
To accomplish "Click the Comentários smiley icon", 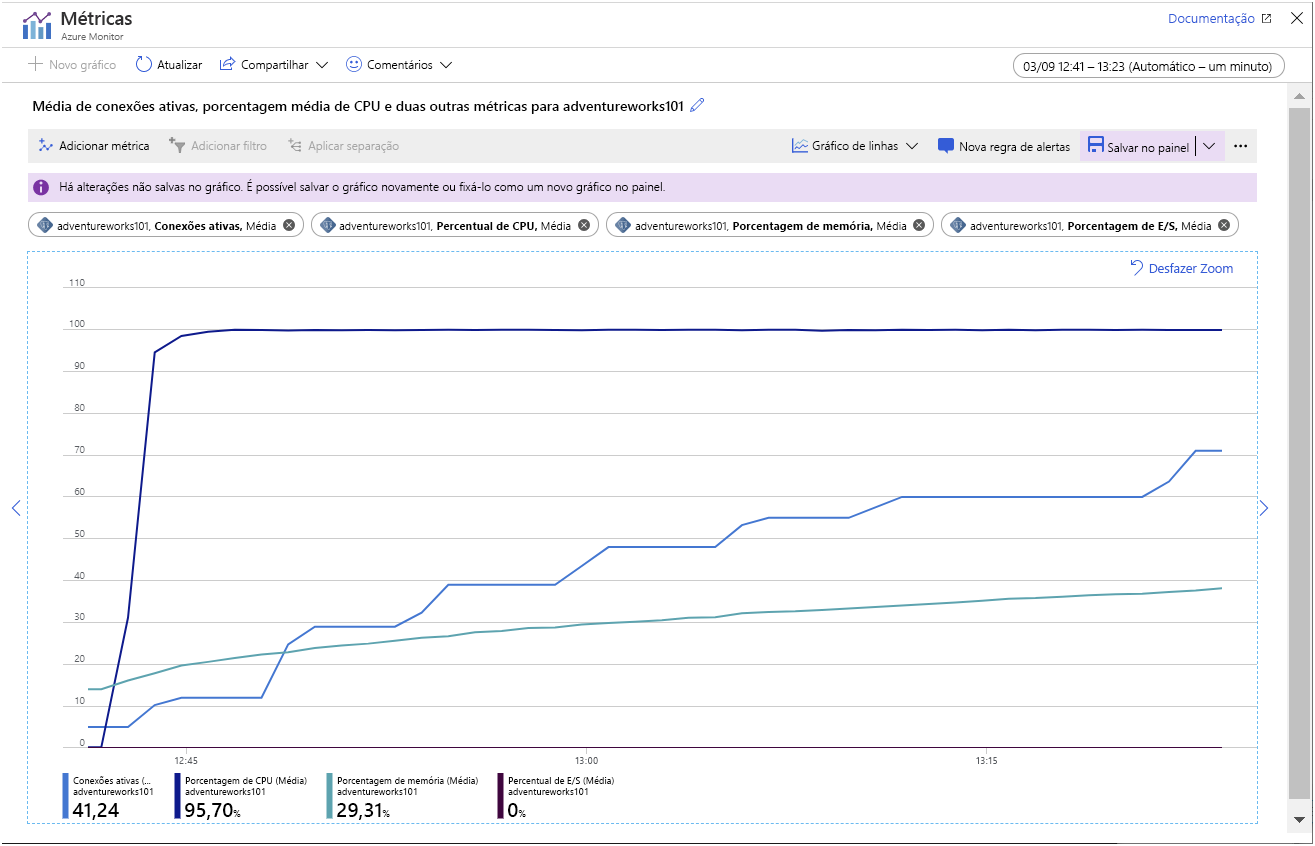I will [353, 64].
